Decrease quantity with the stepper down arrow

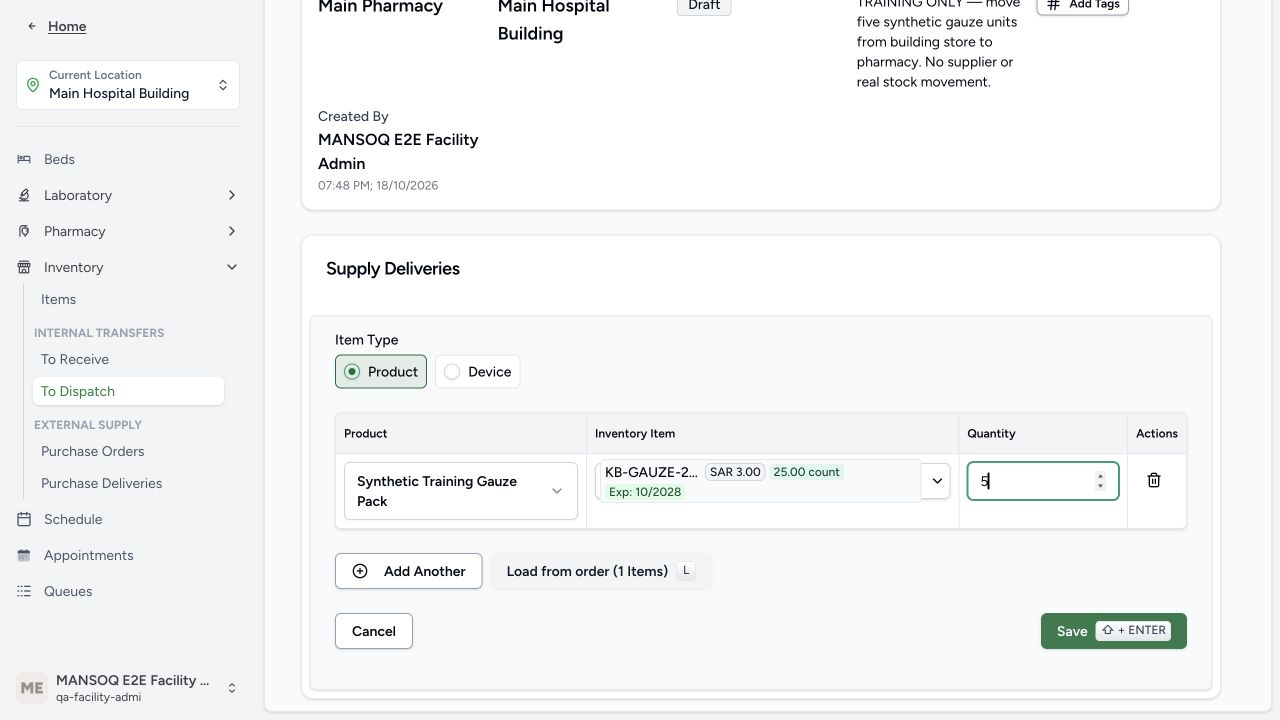tap(1100, 486)
